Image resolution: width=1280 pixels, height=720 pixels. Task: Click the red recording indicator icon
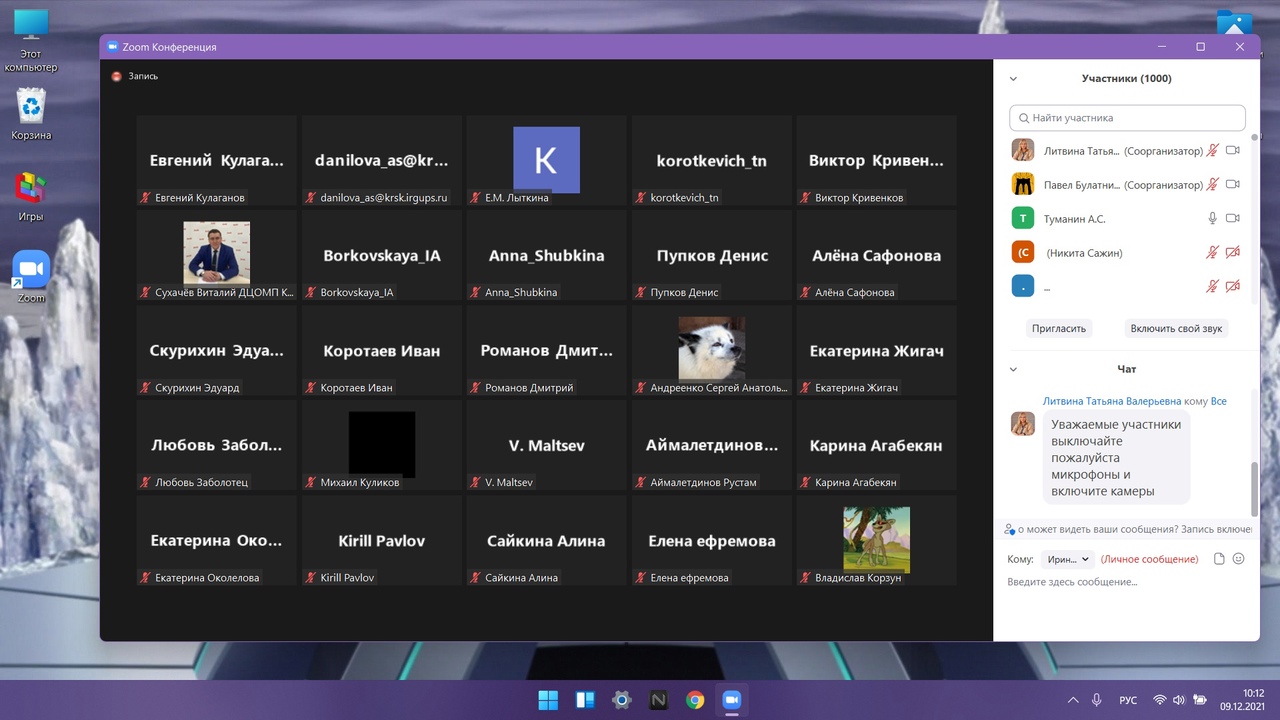point(116,76)
